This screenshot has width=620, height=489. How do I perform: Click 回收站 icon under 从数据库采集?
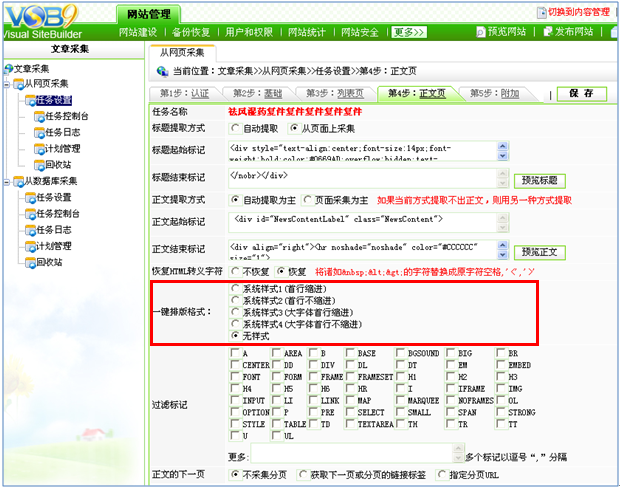30,262
